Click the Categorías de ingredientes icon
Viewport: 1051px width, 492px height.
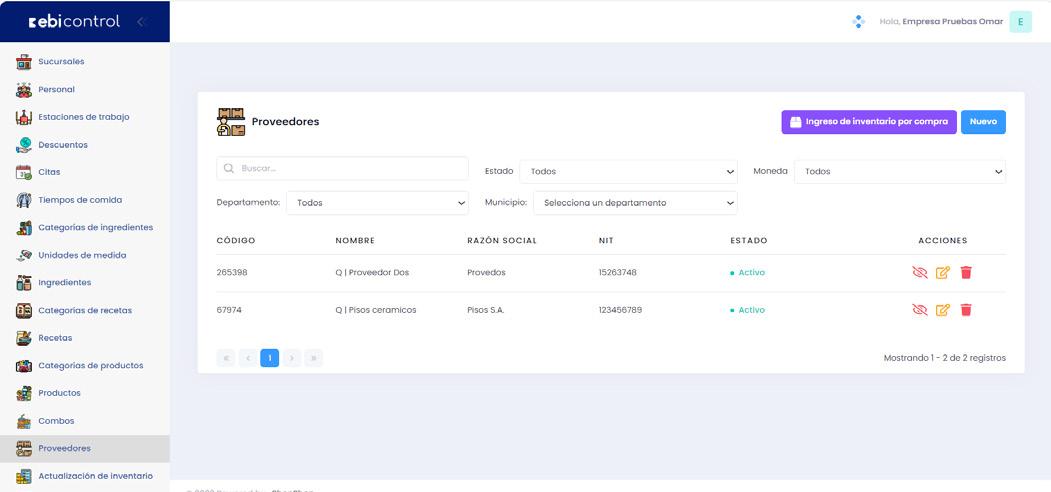click(23, 228)
